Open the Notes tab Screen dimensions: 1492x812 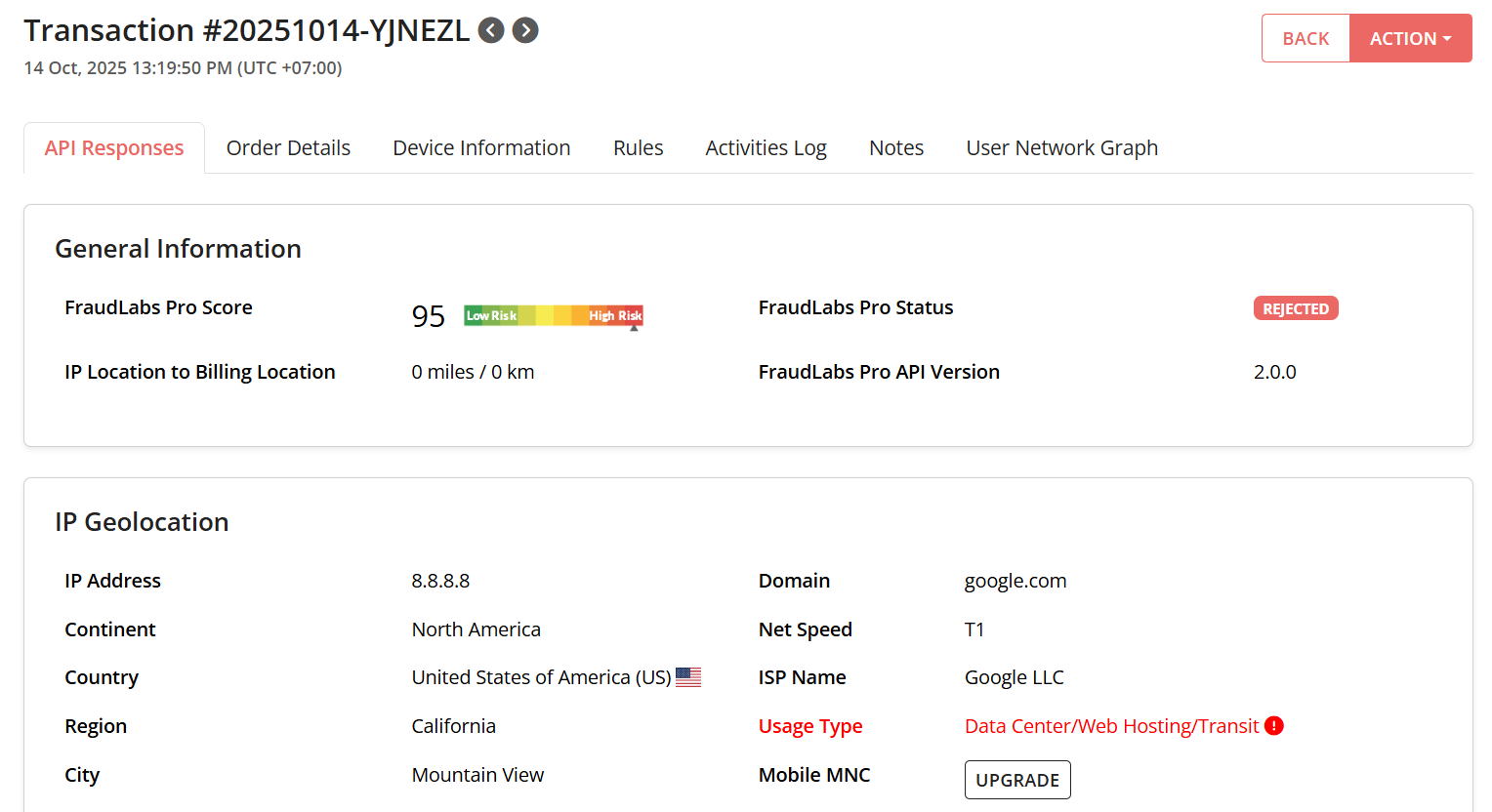pos(896,148)
